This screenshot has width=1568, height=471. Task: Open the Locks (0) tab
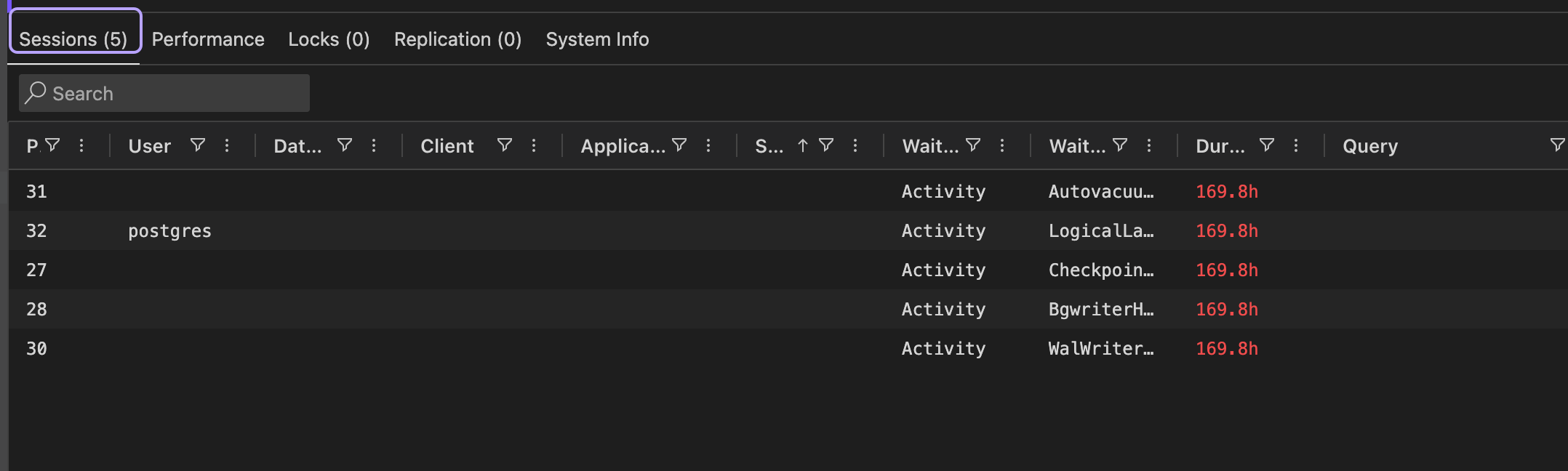329,39
